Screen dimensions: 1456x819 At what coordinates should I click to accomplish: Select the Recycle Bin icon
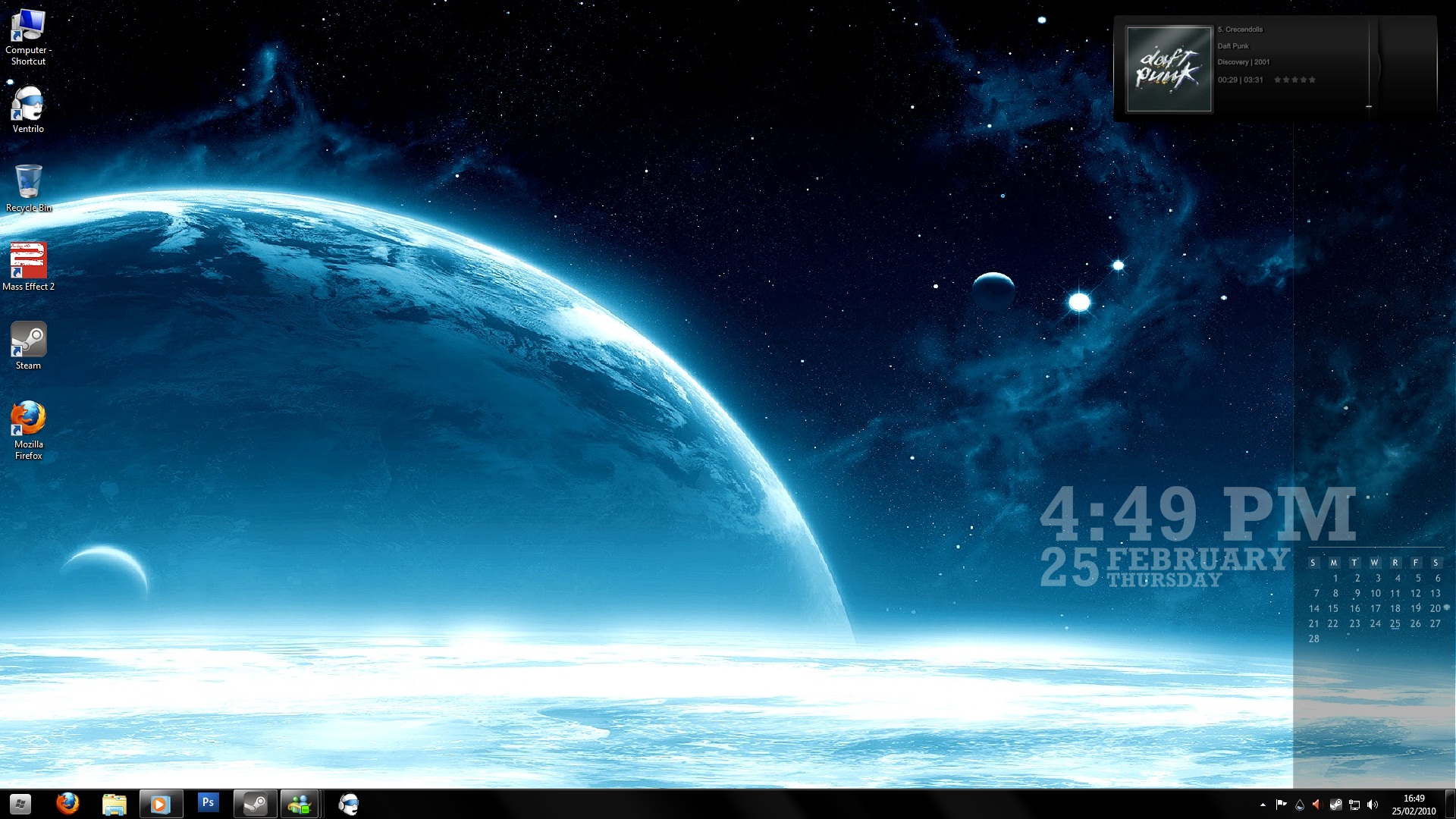tap(28, 182)
